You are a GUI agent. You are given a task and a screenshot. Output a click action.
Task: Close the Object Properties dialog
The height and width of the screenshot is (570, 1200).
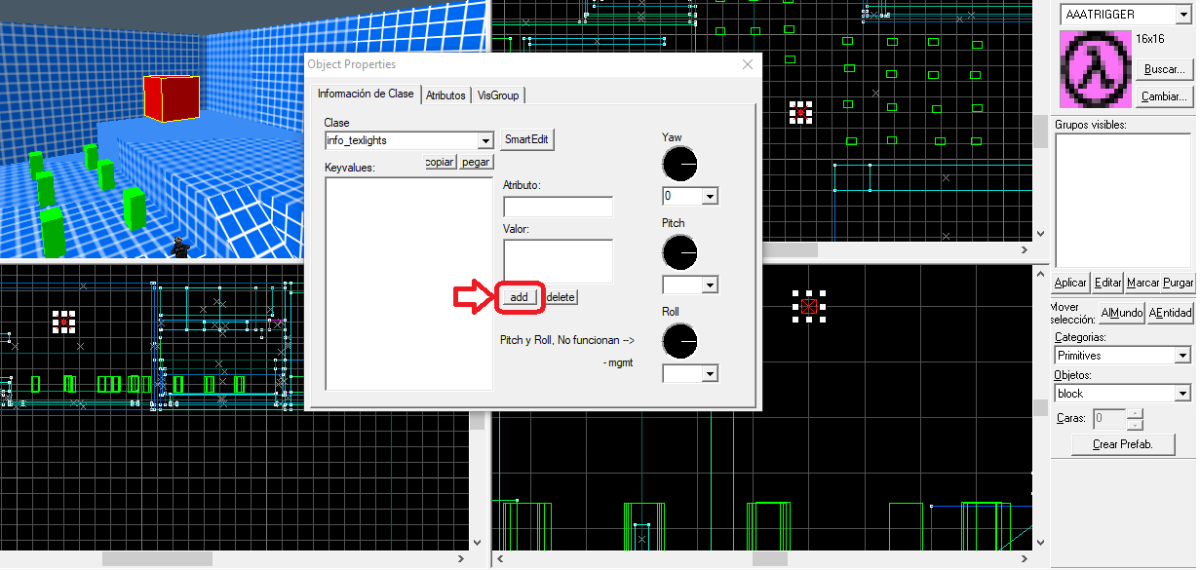[x=746, y=65]
